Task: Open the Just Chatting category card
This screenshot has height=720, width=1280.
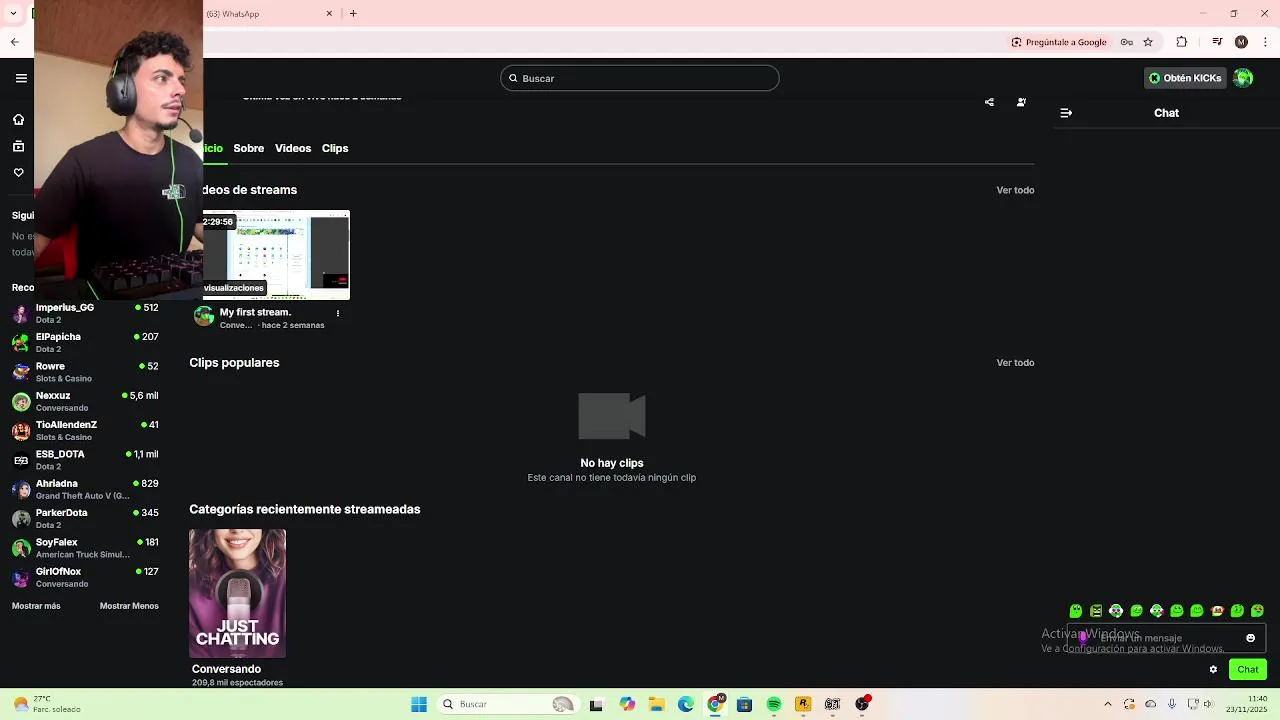Action: (238, 594)
